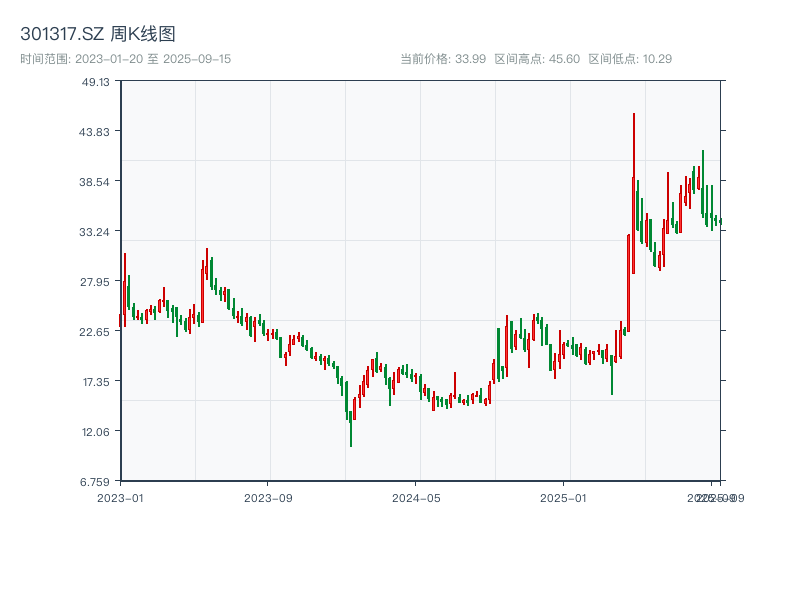The width and height of the screenshot is (800, 600).
Task: Click the 区间高点 45.60 label
Action: [537, 59]
